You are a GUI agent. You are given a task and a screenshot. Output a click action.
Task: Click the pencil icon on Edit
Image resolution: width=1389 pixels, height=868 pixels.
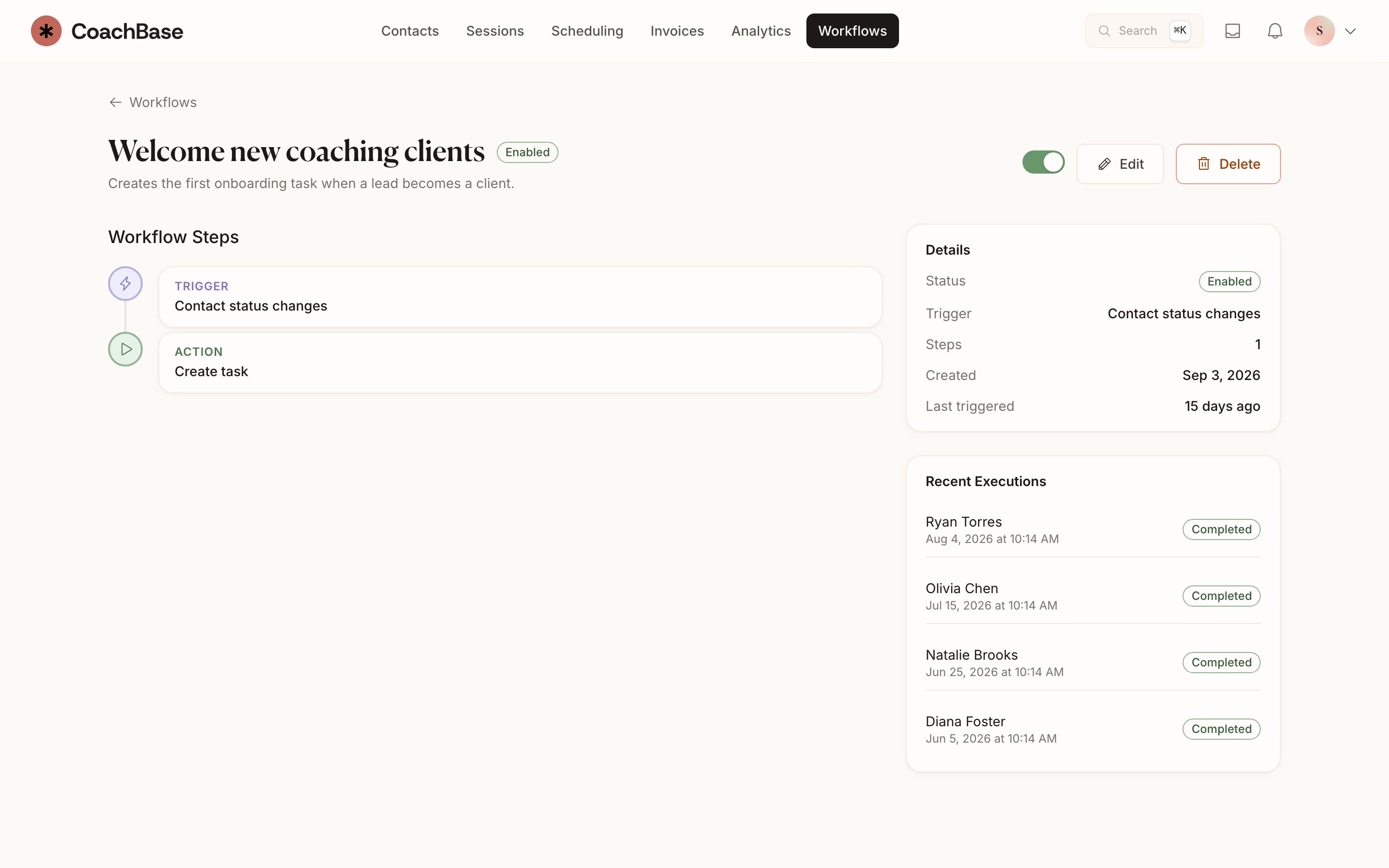click(1104, 164)
